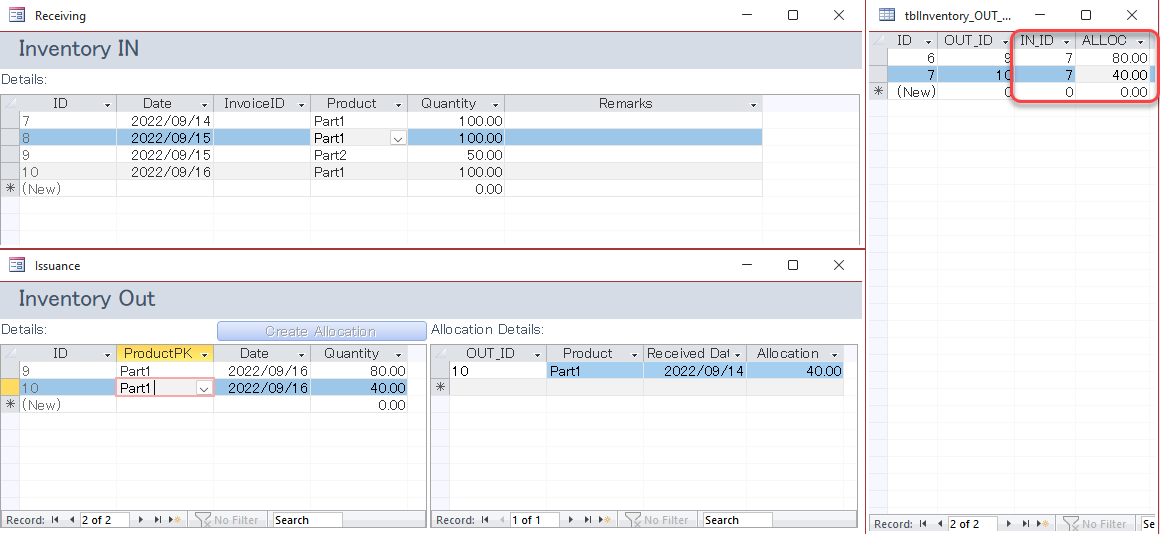Expand Product combo box in Receiving row 8
Image resolution: width=1160 pixels, height=534 pixels.
click(398, 138)
